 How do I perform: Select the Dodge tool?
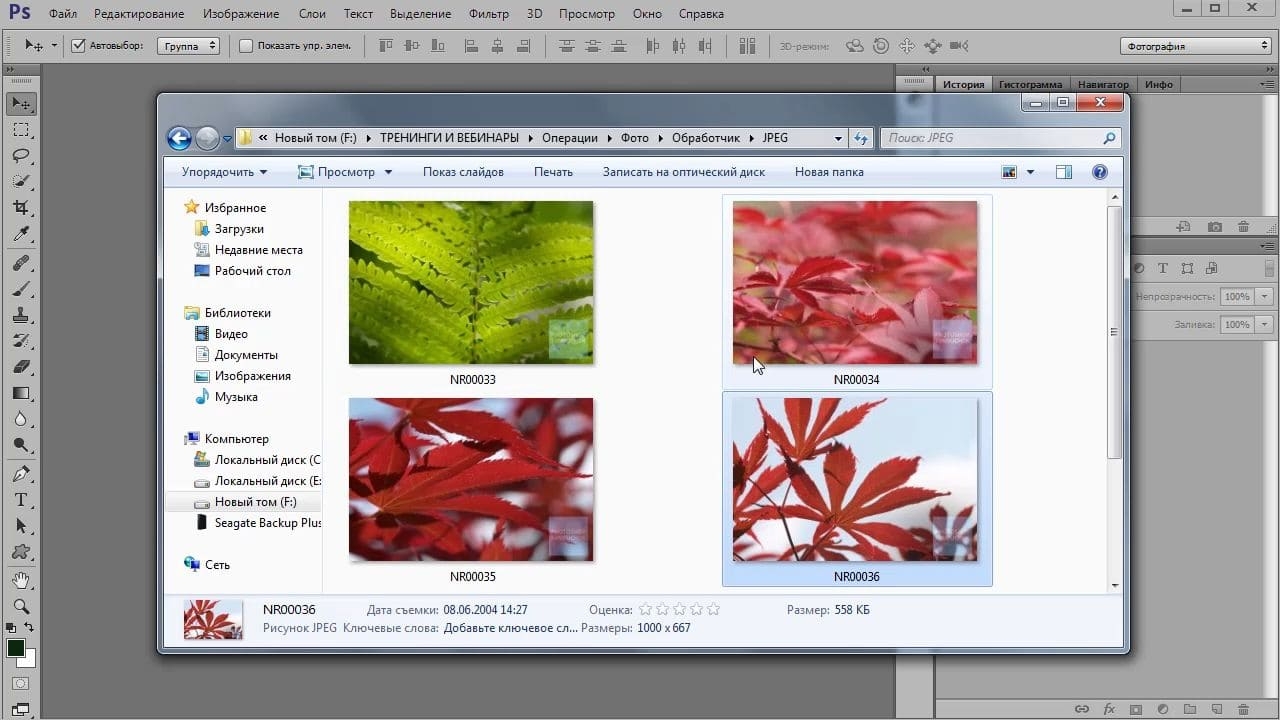pyautogui.click(x=21, y=445)
